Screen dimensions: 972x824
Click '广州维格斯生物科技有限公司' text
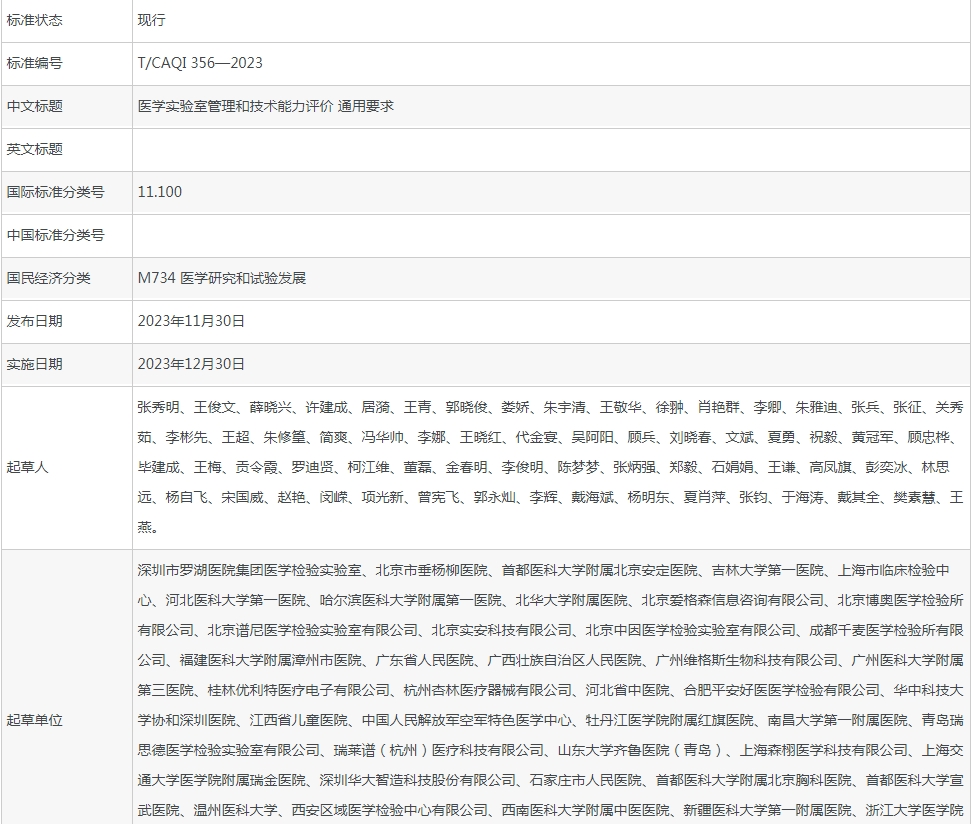click(x=746, y=660)
